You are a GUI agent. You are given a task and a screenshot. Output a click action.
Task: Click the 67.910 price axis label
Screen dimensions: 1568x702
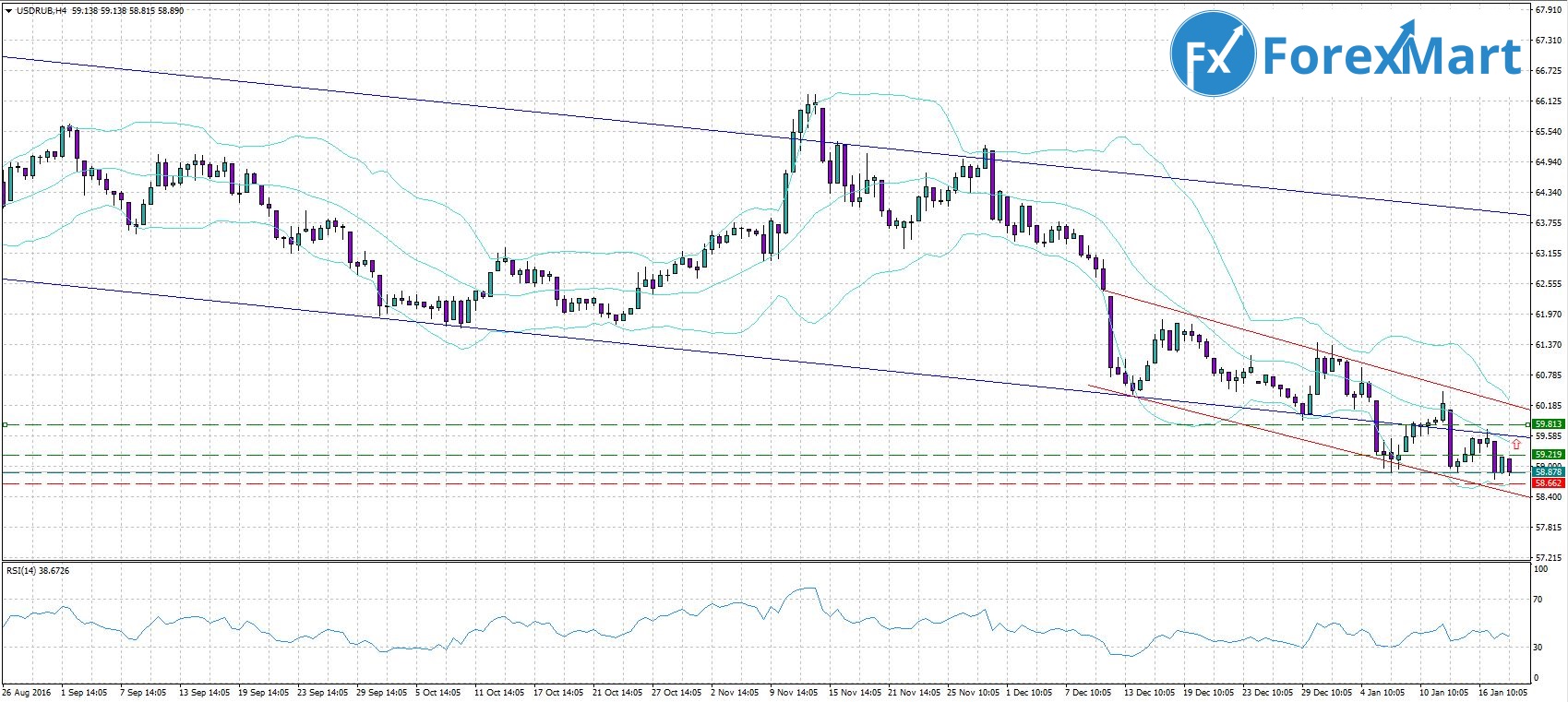1548,10
